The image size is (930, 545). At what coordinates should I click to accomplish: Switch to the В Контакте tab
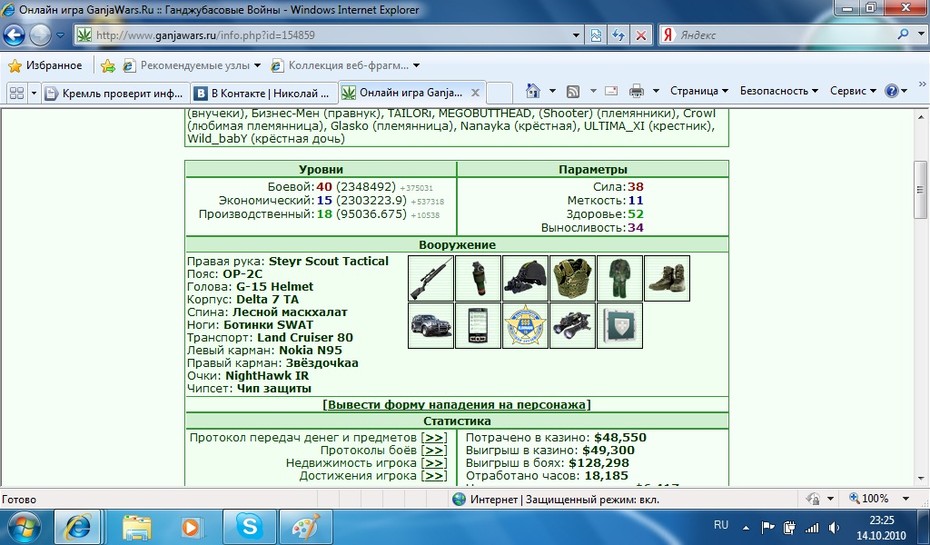263,93
